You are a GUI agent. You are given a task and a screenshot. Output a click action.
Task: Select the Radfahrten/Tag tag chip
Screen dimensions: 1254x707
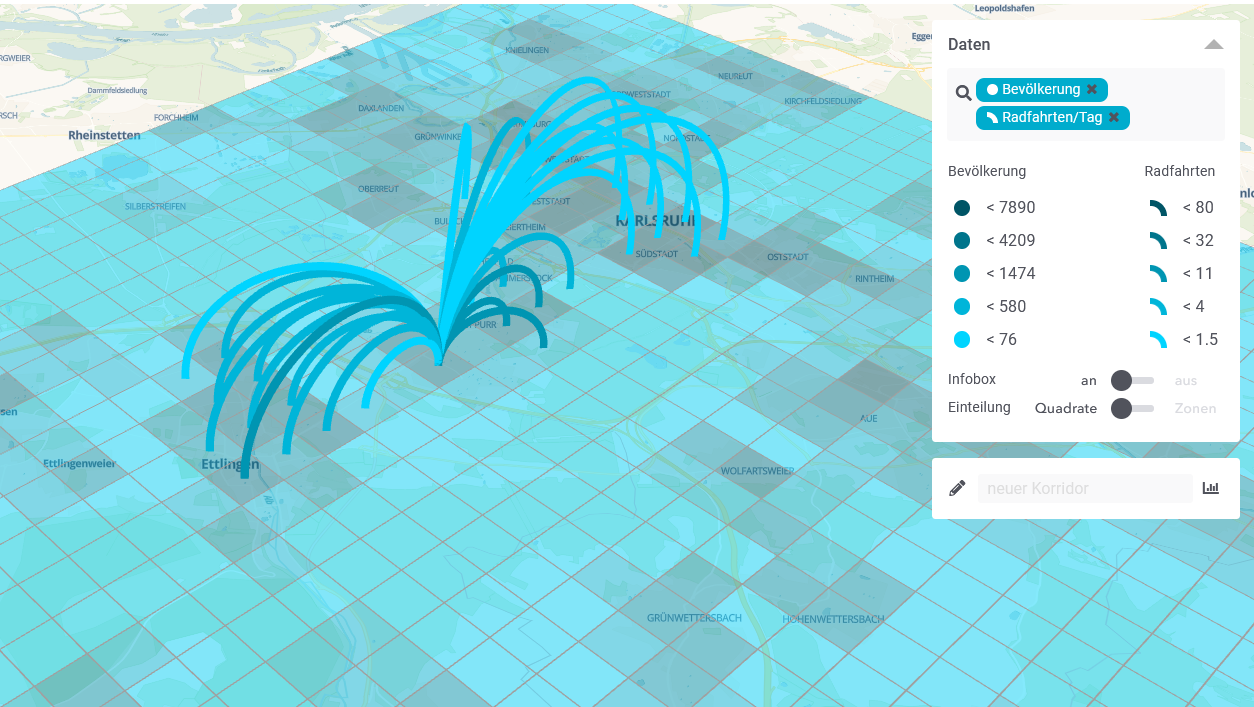[x=1043, y=118]
